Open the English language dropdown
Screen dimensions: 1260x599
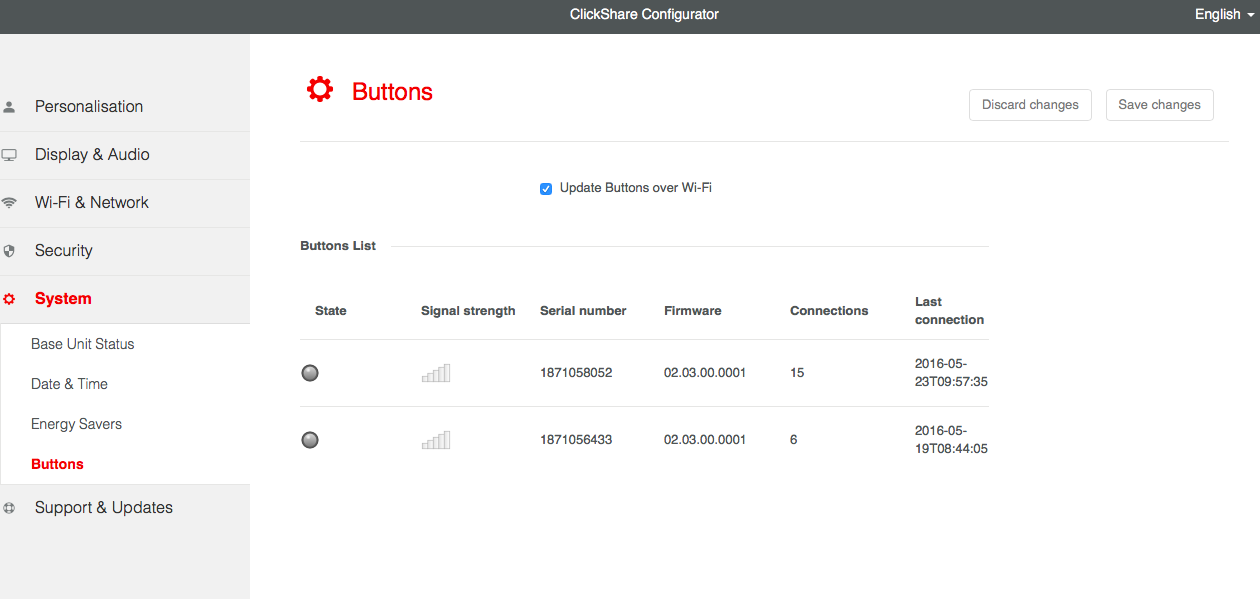click(x=1224, y=15)
